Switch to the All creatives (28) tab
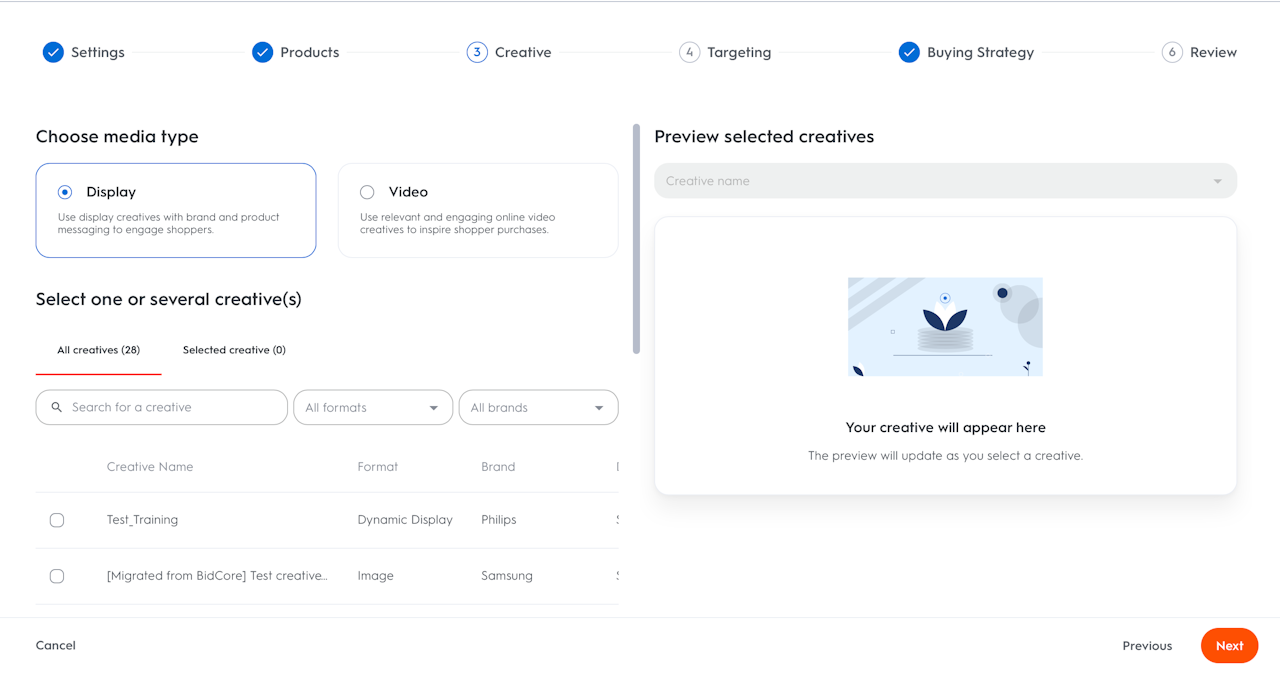Screen dimensions: 1280x674 (98, 350)
